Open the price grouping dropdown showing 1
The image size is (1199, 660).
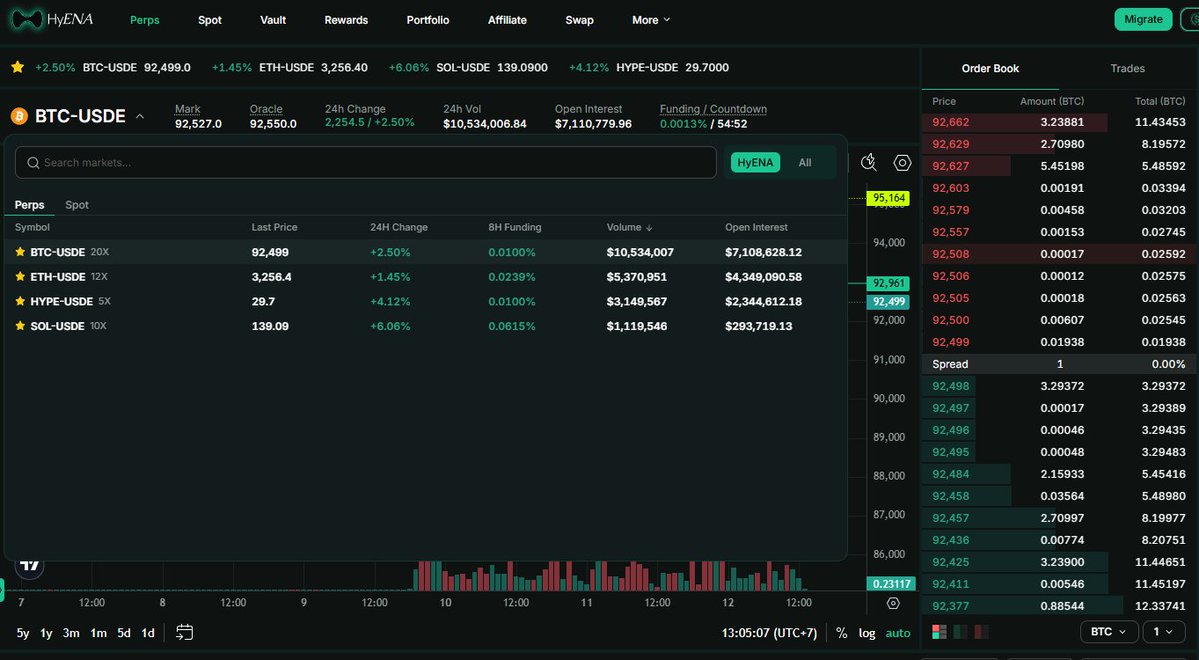1163,632
